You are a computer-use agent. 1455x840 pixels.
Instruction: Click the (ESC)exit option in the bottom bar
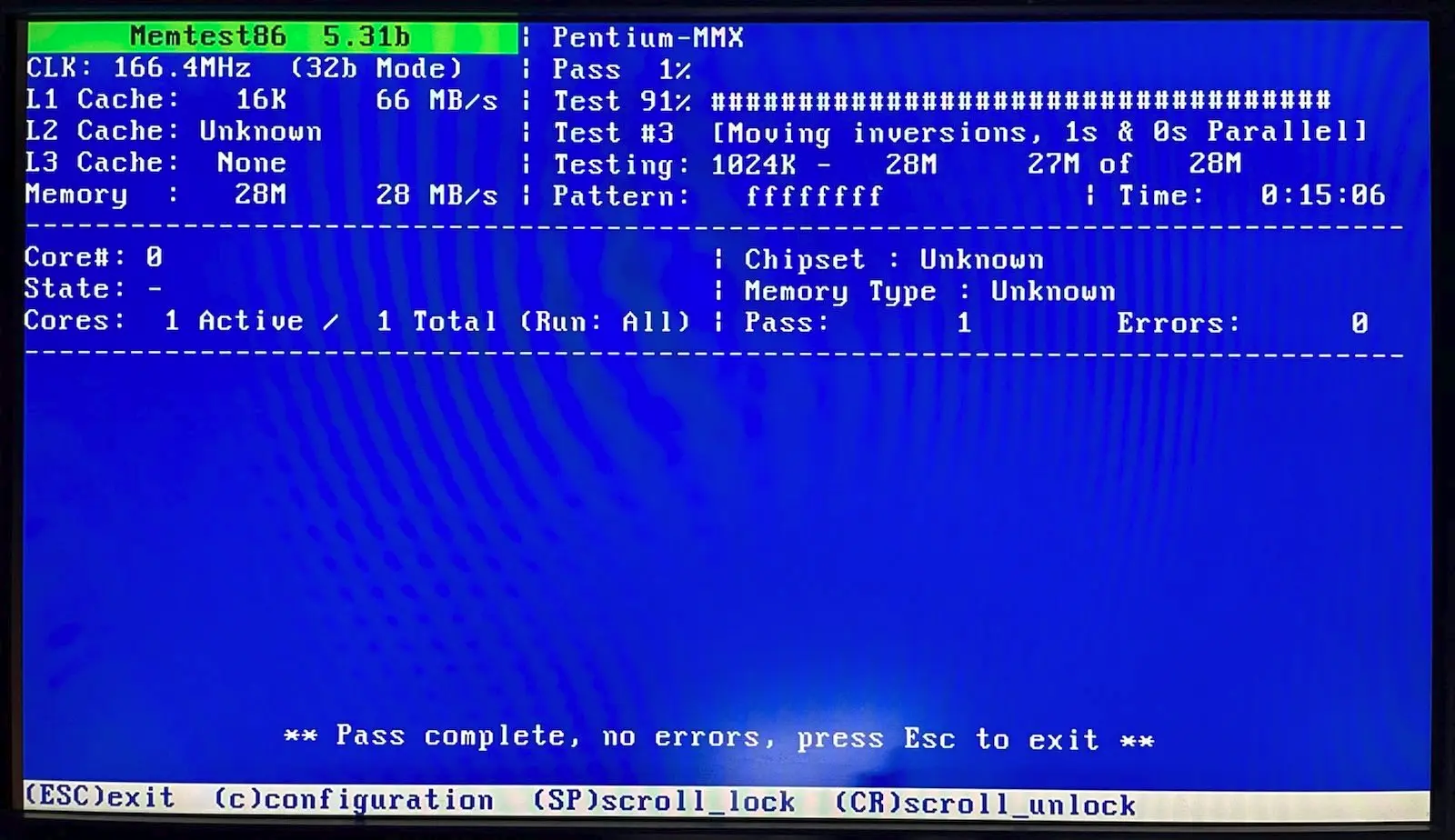pyautogui.click(x=99, y=797)
